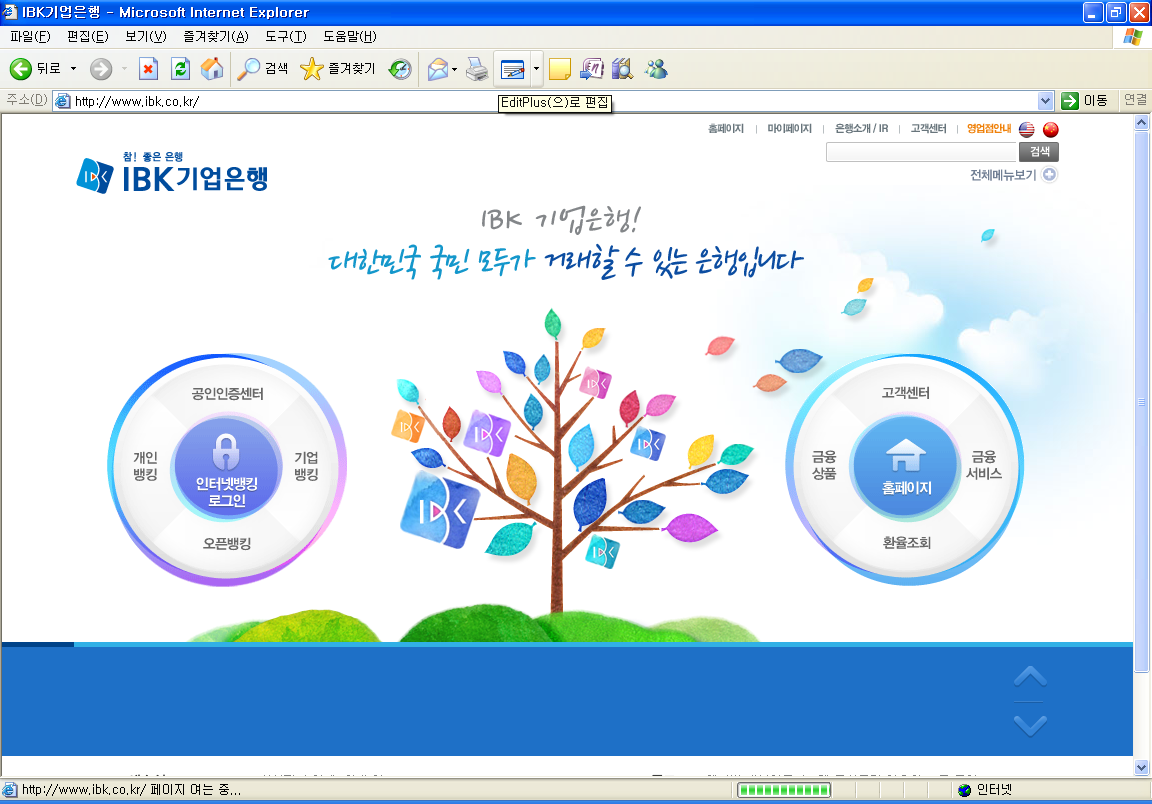Click the scrollbar up arrow

(x=1141, y=123)
